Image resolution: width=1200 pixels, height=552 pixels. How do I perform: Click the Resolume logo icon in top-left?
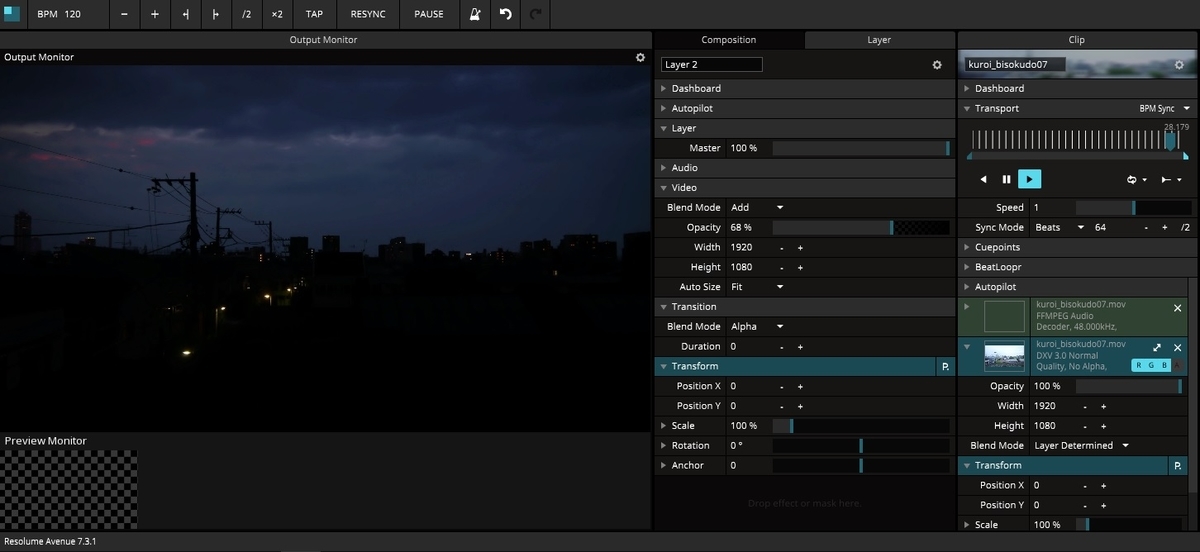[12, 14]
